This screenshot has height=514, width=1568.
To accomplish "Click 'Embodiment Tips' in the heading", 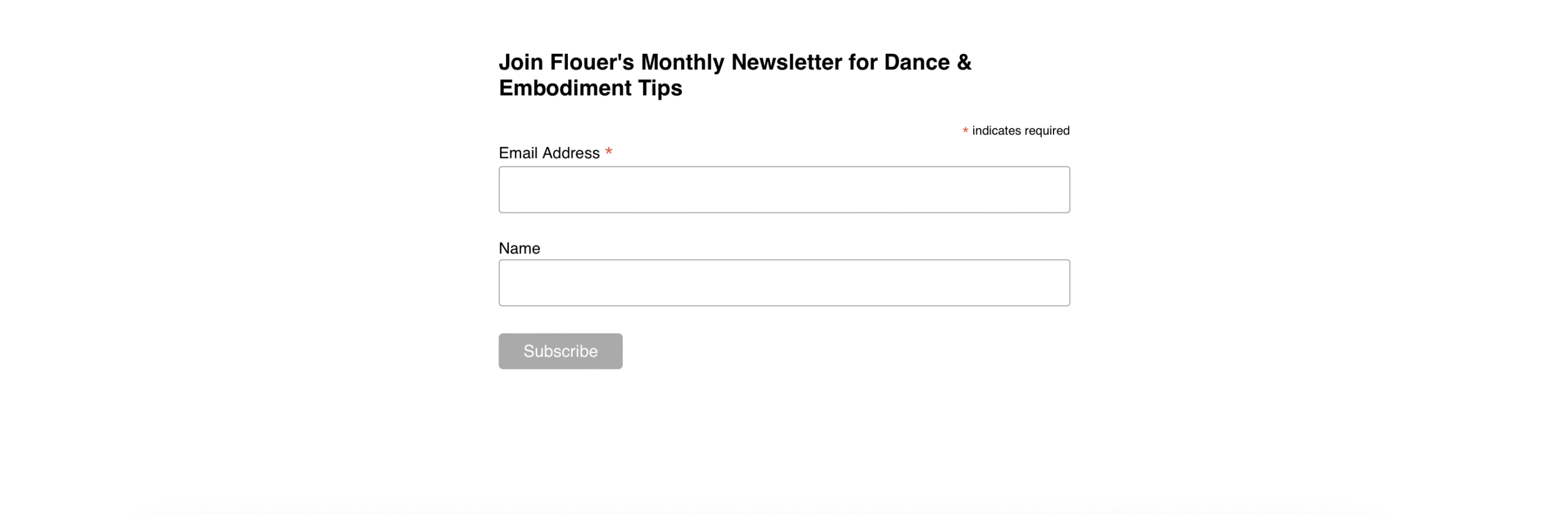I will [590, 88].
